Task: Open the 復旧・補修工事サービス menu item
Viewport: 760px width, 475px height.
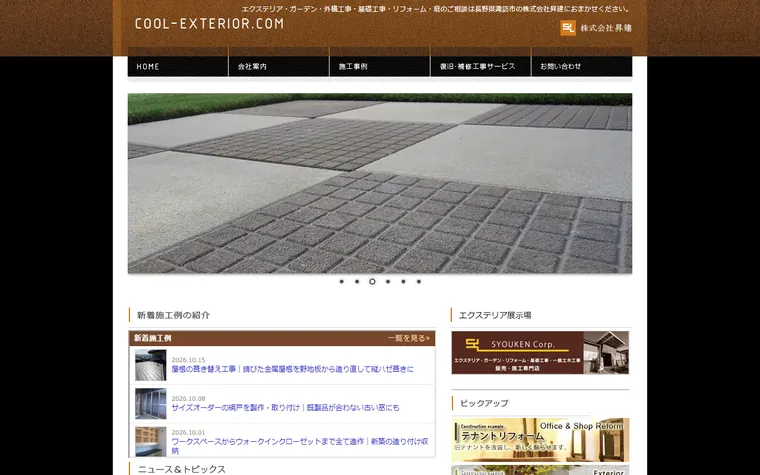Action: pyautogui.click(x=481, y=66)
